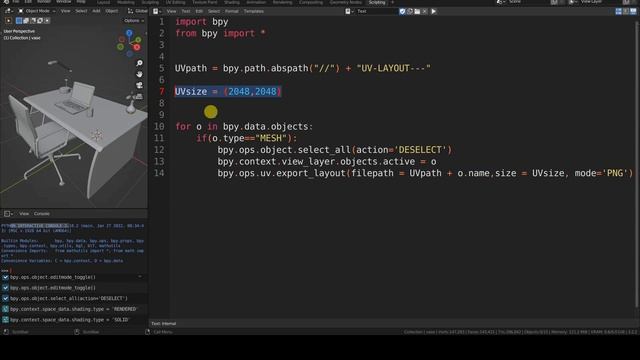Click the new text copy icon beside shield
This screenshot has height=360, width=640.
coord(410,11)
